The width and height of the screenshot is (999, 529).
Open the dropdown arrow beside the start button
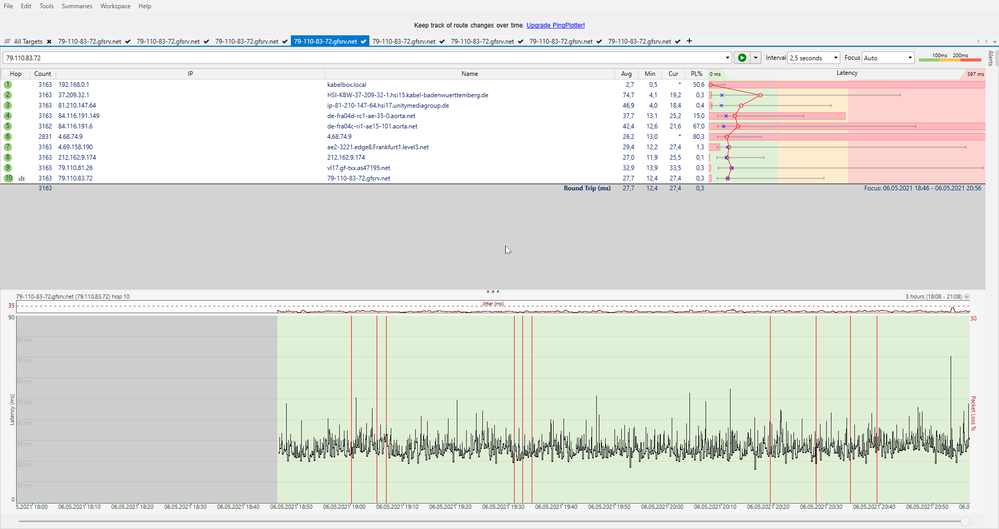pos(756,58)
